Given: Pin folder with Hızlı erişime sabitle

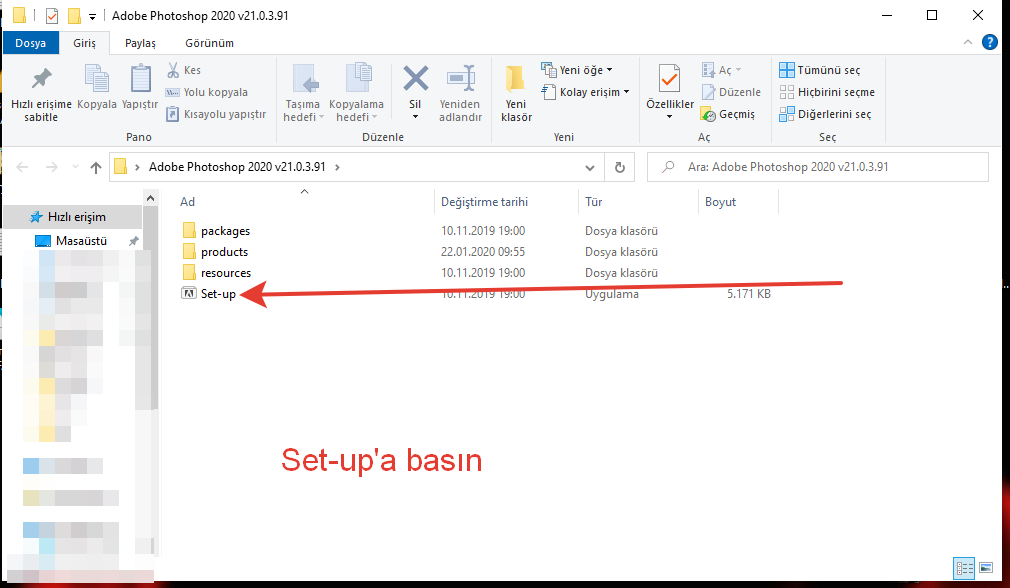Looking at the screenshot, I should (x=41, y=94).
